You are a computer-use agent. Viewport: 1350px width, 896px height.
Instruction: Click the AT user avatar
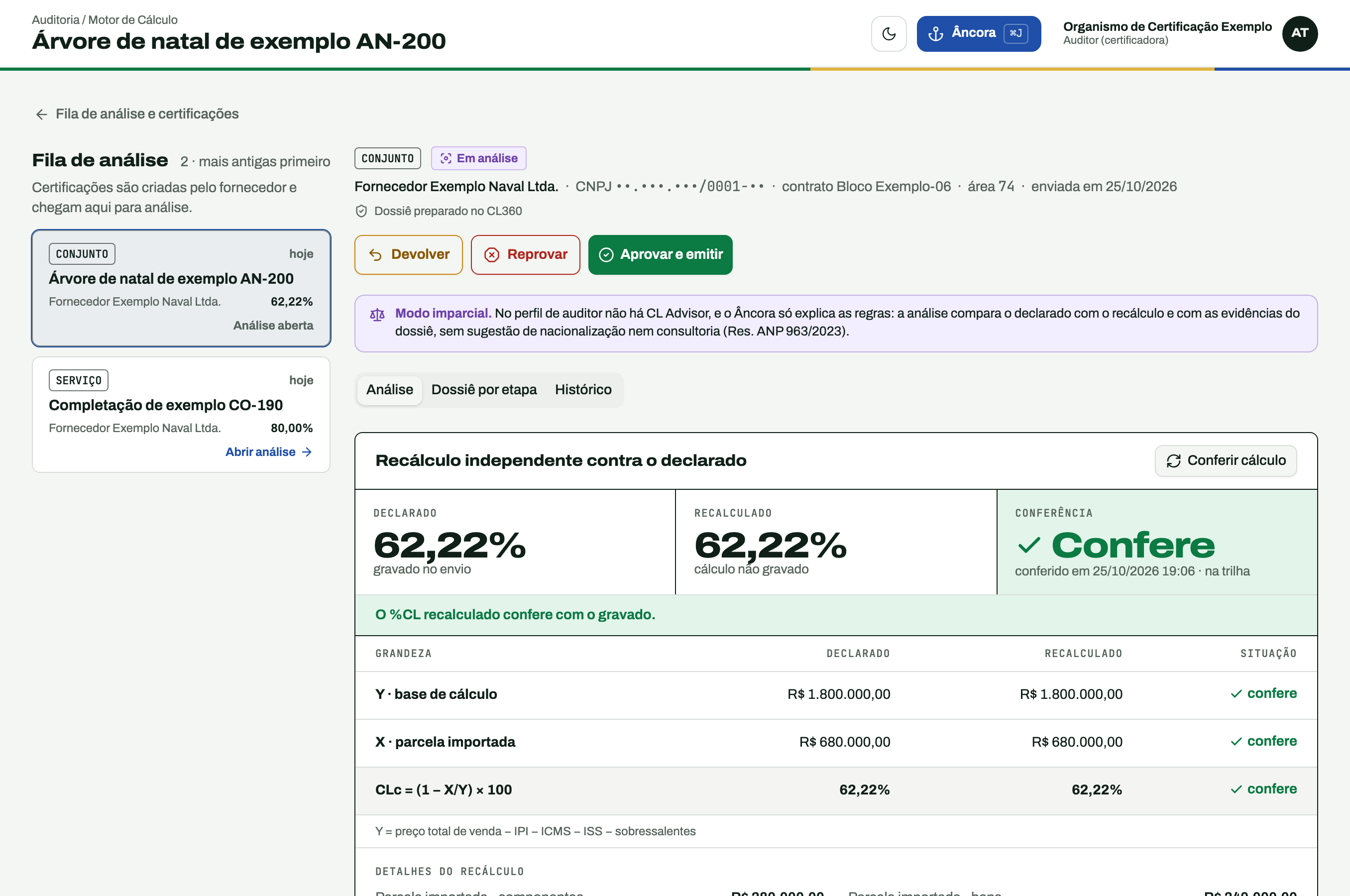(1300, 34)
